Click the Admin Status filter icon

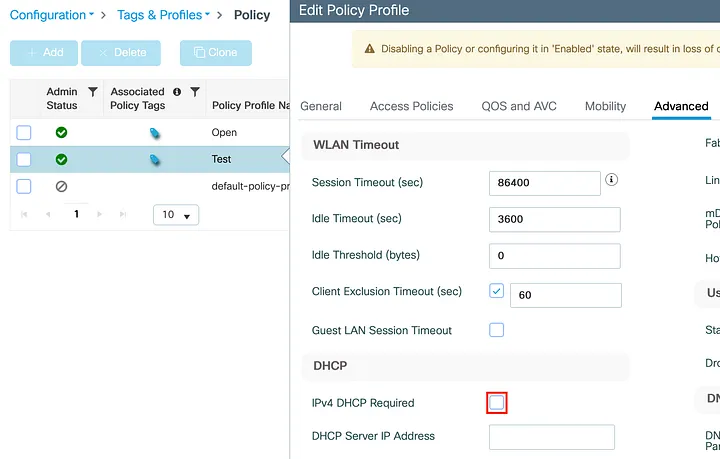(93, 92)
